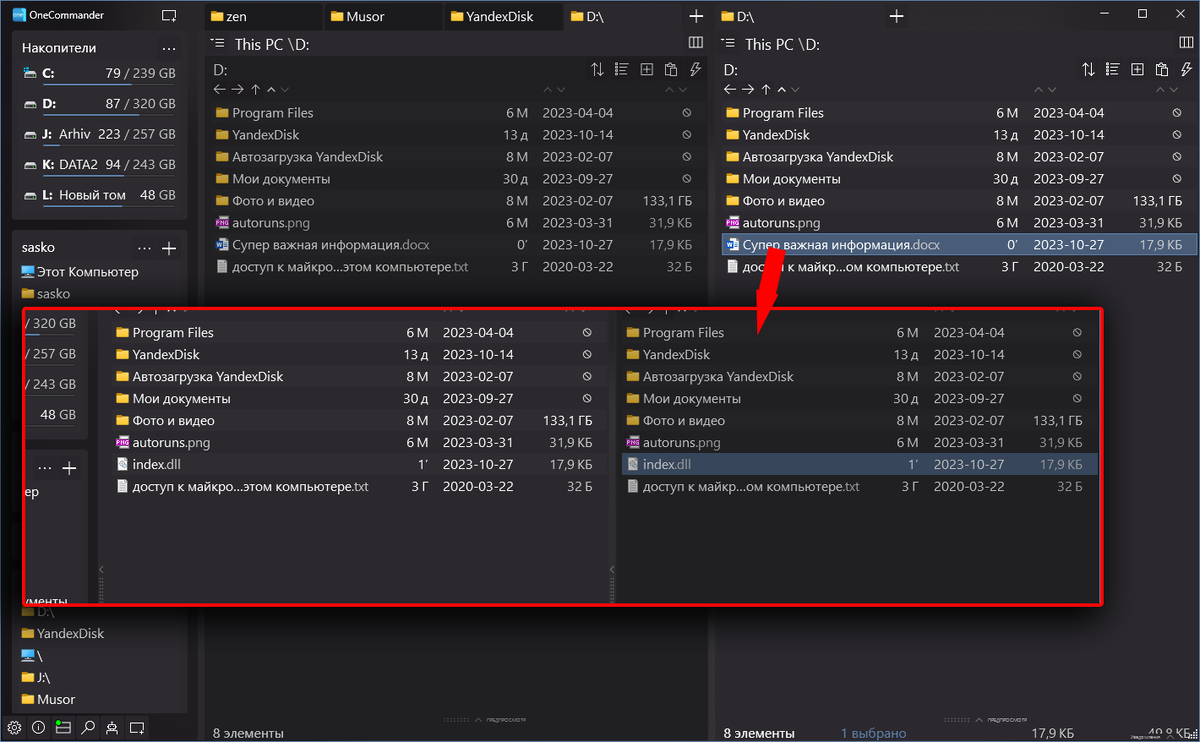Select Супер важная информация.docx in left pane

455,245
